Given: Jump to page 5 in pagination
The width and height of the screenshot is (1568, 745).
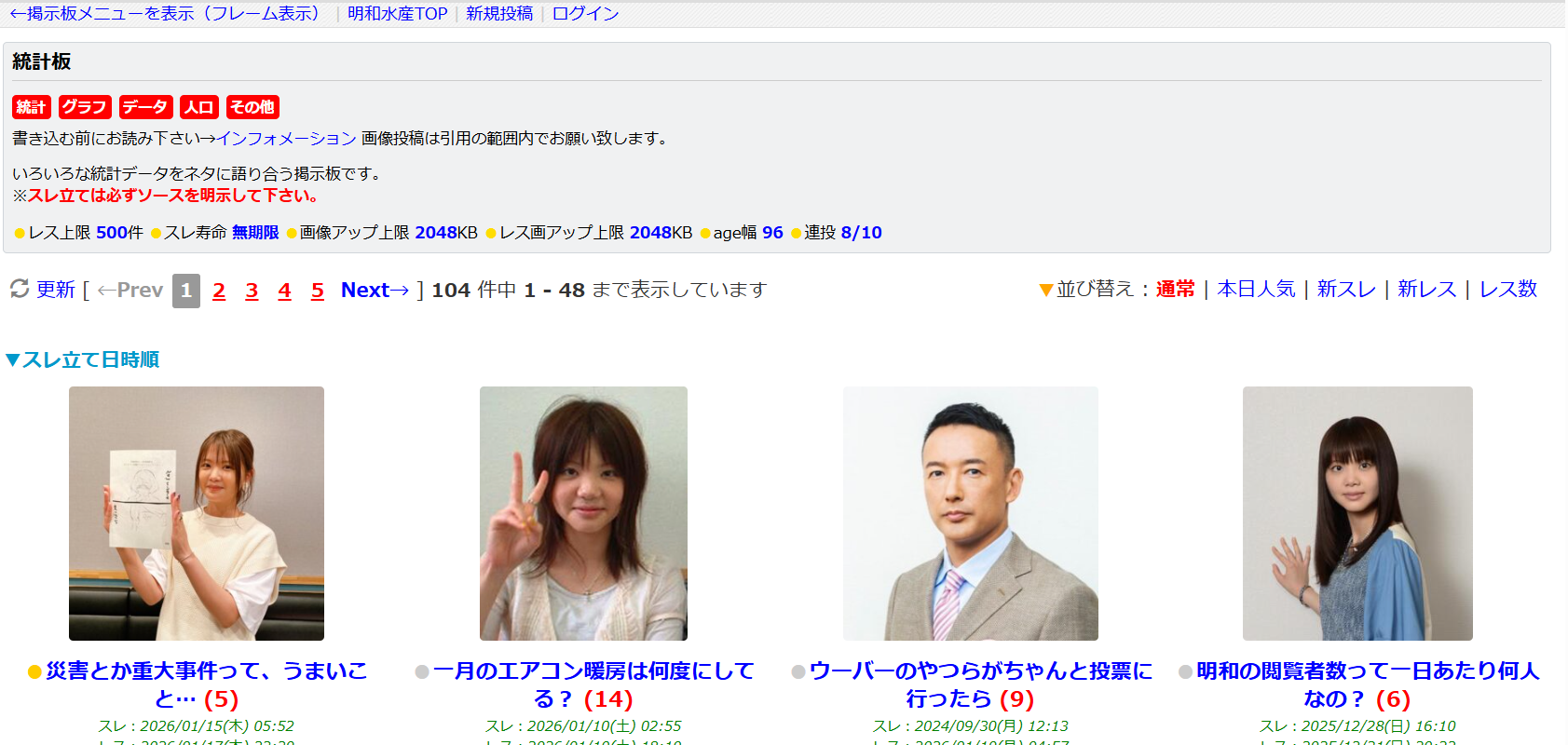Looking at the screenshot, I should pyautogui.click(x=318, y=291).
